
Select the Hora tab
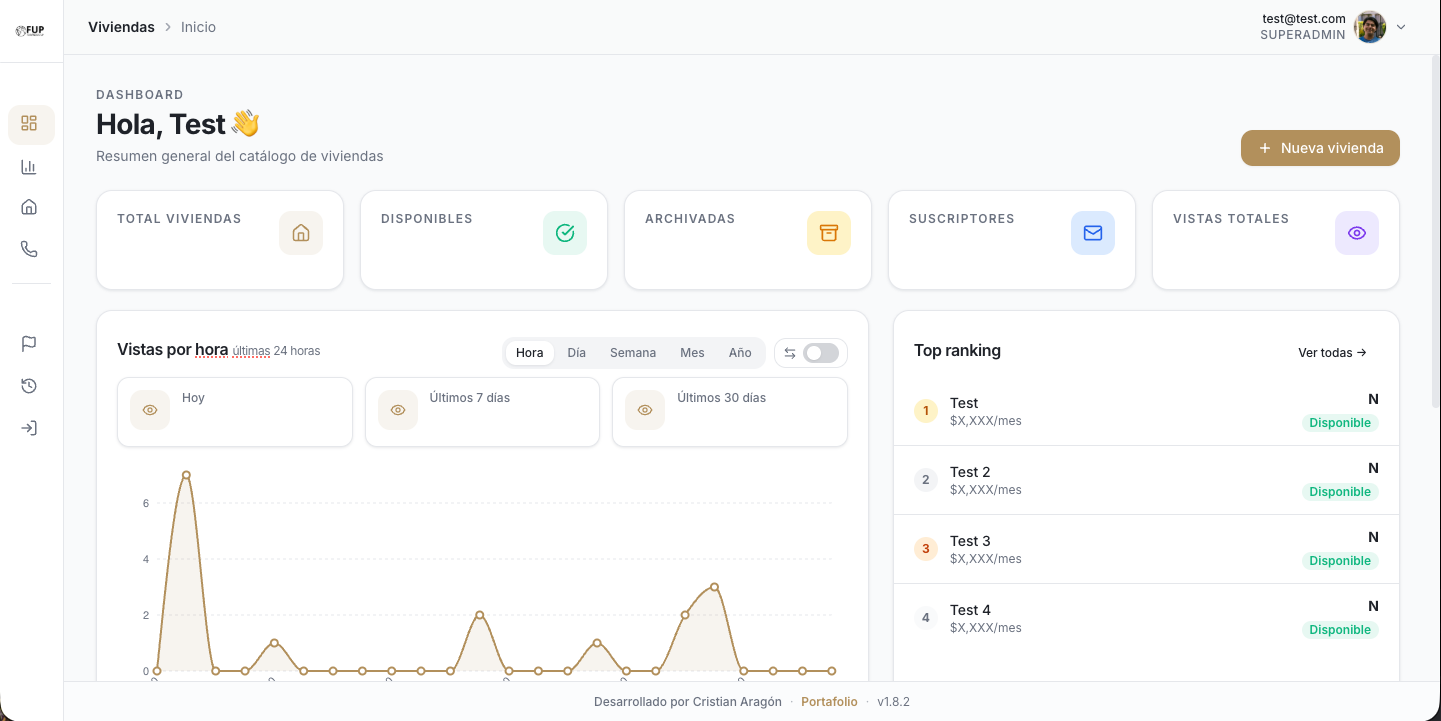pos(530,353)
